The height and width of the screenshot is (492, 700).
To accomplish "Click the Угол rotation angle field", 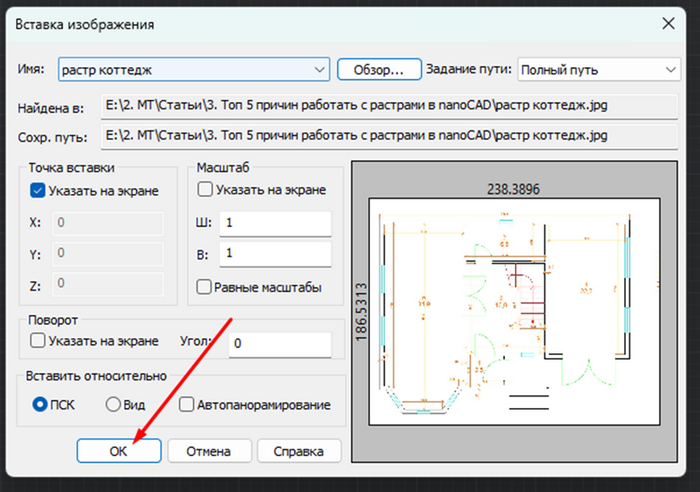I will tap(279, 343).
